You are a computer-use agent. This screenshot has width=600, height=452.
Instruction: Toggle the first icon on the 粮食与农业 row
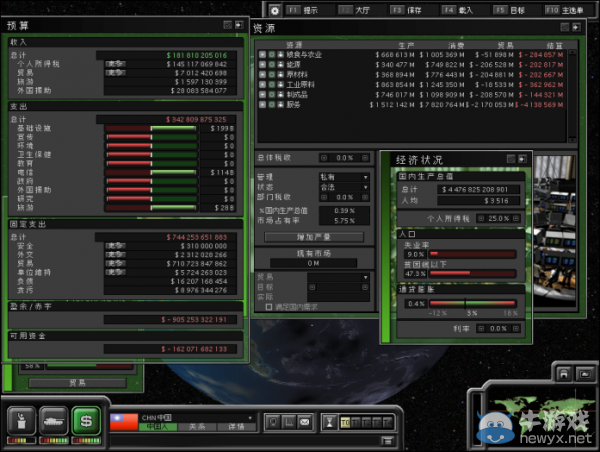point(262,55)
